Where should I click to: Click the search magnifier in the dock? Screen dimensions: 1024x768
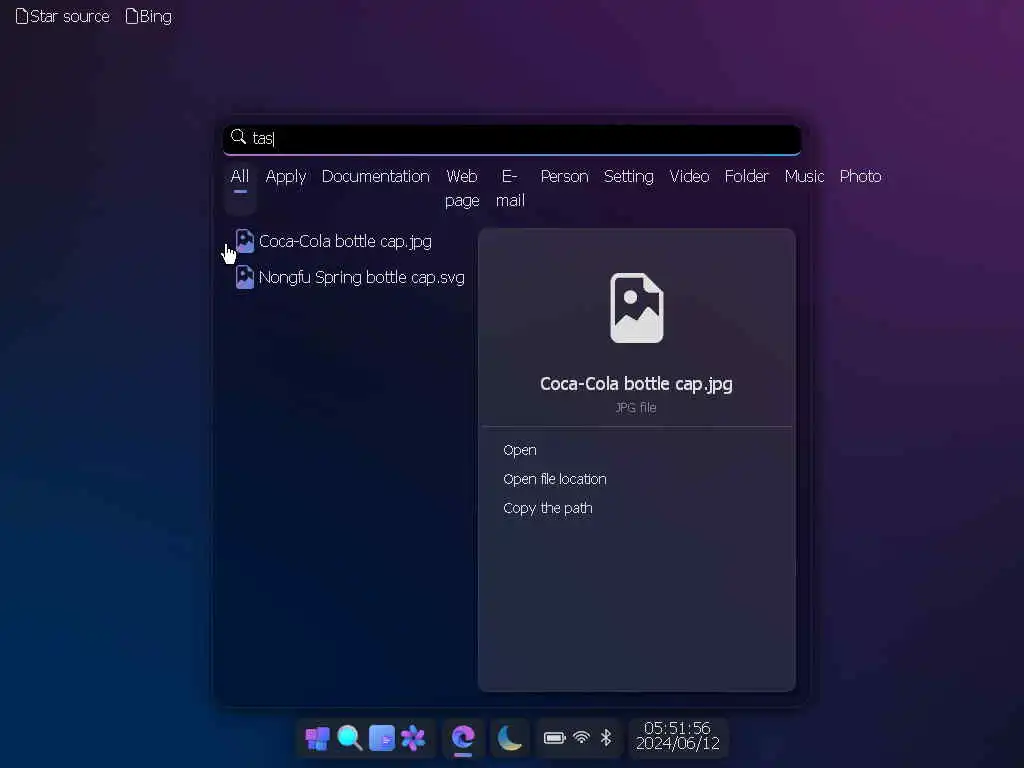click(x=349, y=739)
